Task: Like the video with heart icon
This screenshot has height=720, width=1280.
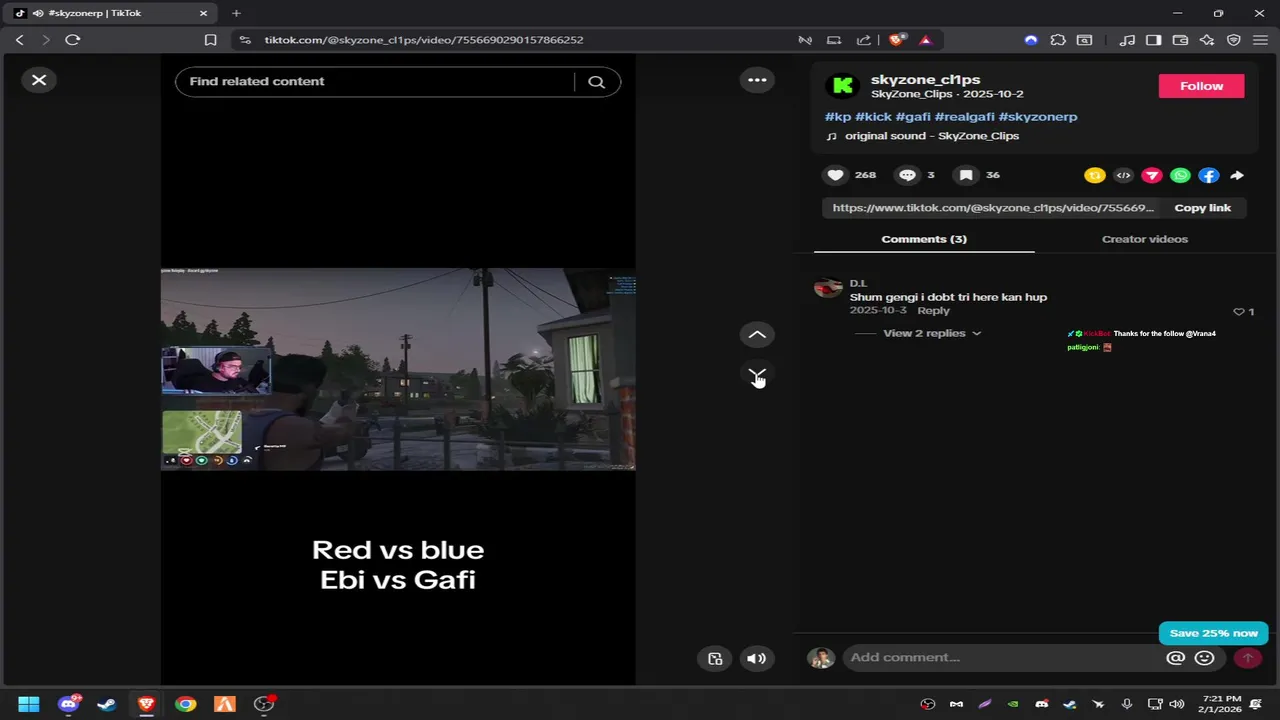Action: pos(835,175)
